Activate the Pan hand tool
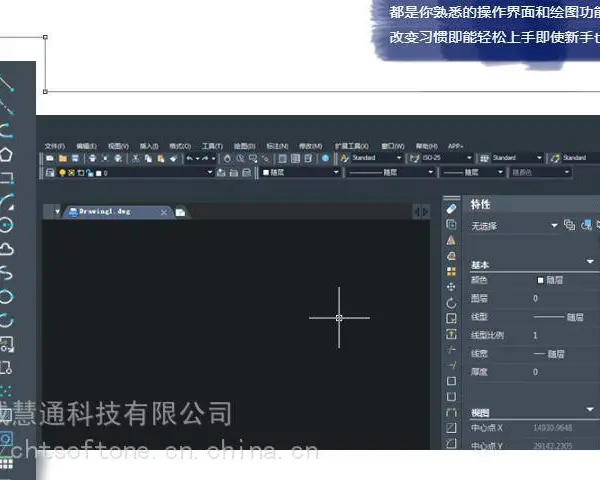The height and width of the screenshot is (480, 600). (227, 158)
